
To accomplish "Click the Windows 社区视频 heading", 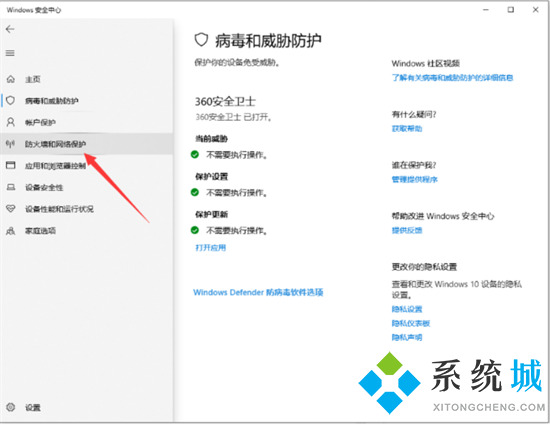I will 425,63.
